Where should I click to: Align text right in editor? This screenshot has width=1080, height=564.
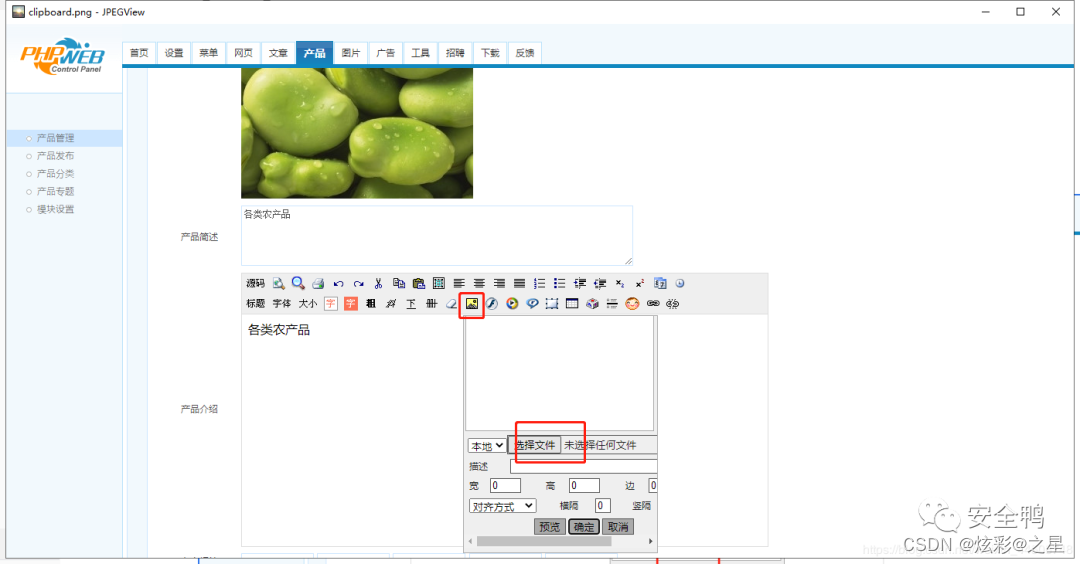click(499, 284)
